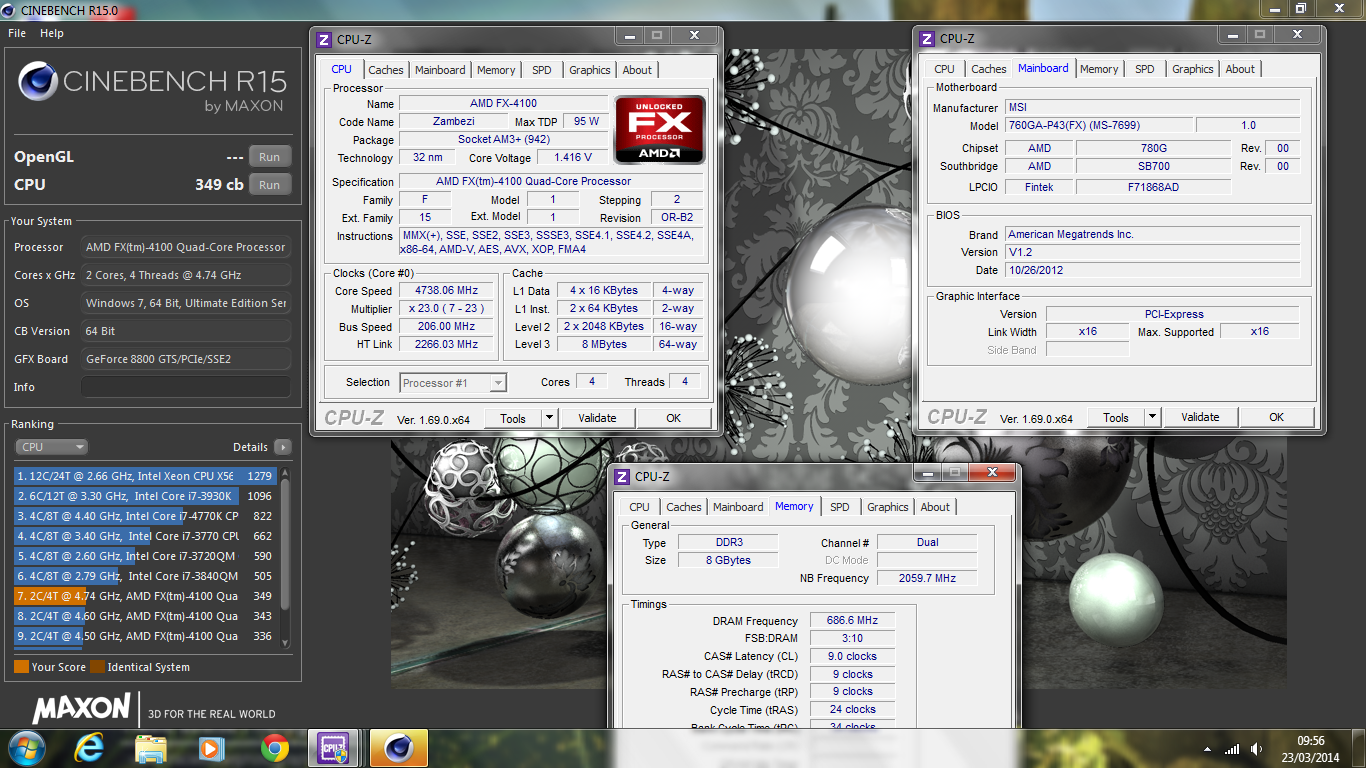1366x768 pixels.
Task: Show hidden tray icons arrow
Action: coord(1206,748)
